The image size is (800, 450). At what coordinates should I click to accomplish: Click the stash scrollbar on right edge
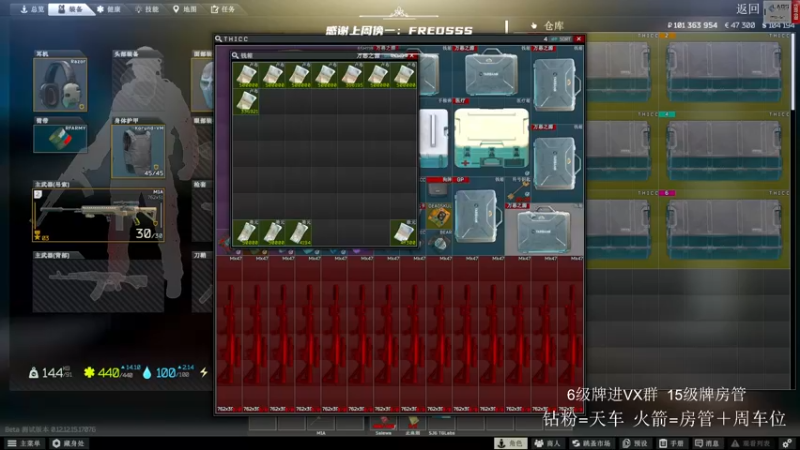tap(793, 71)
